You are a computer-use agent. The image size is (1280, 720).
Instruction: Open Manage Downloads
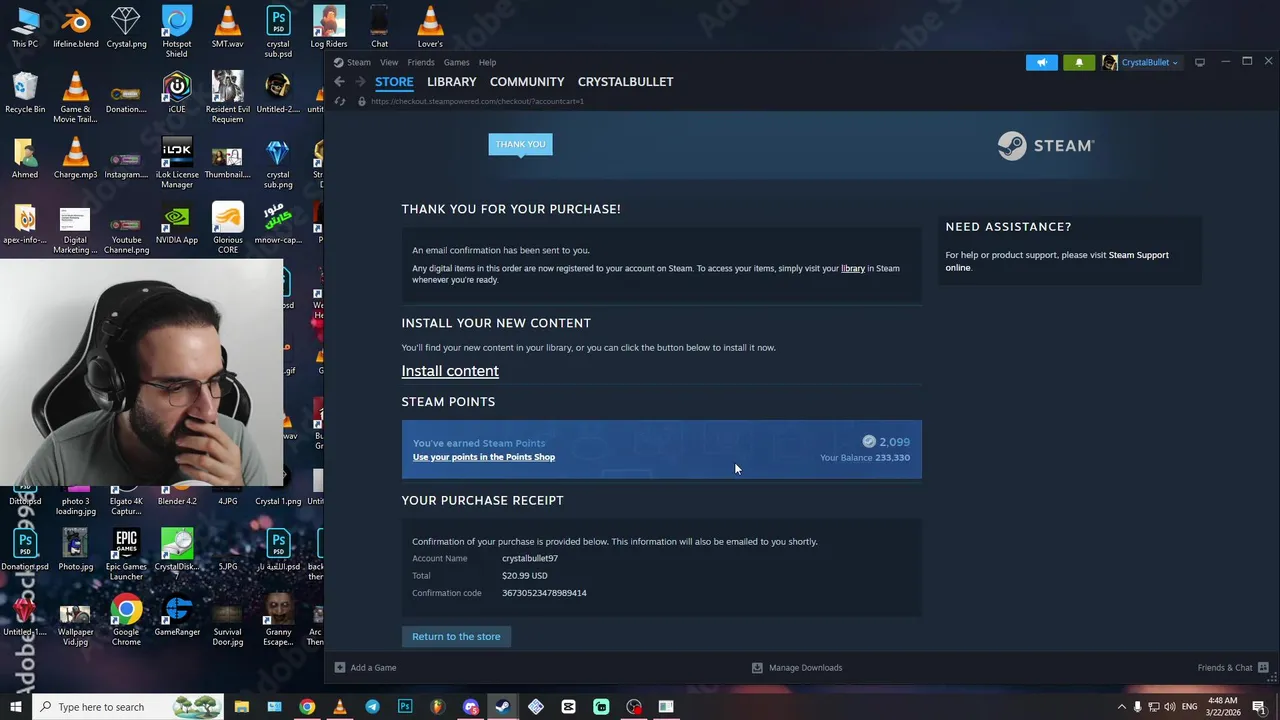pos(797,667)
